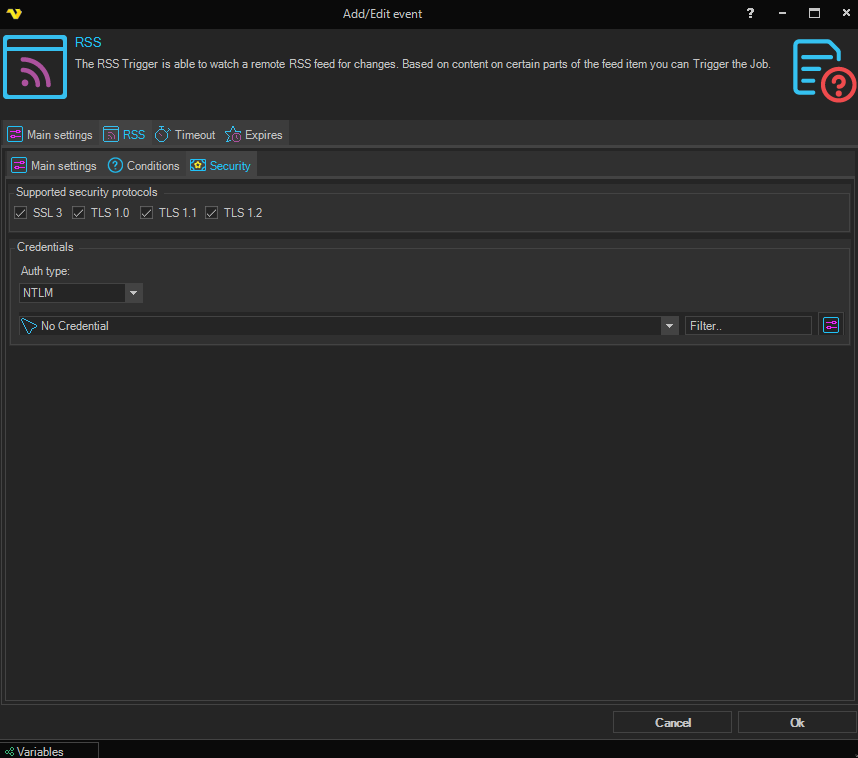Click the question mark help button
The width and height of the screenshot is (858, 758).
tap(750, 13)
